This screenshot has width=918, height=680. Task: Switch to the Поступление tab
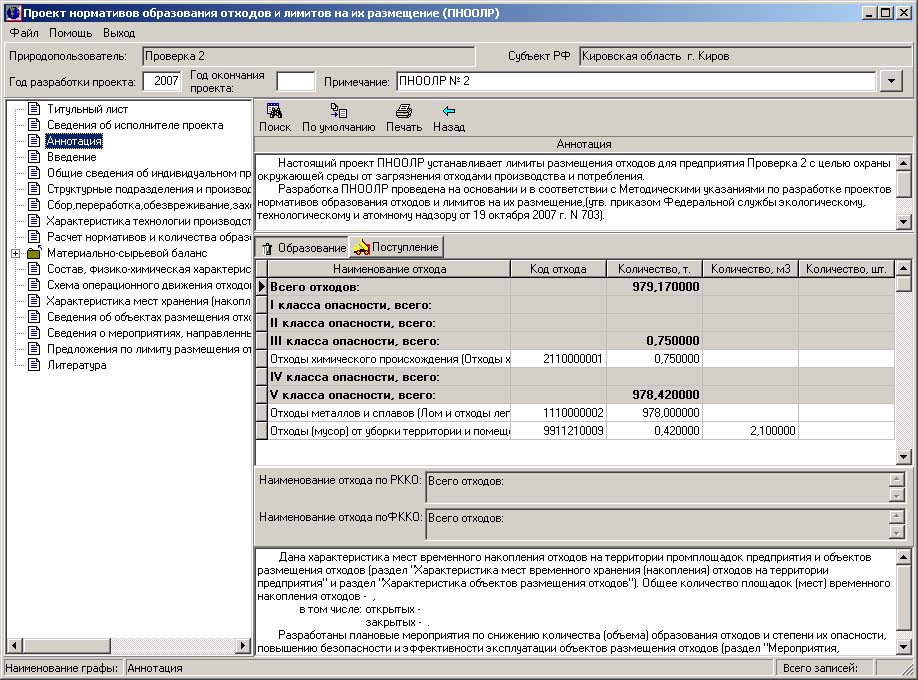[x=396, y=247]
